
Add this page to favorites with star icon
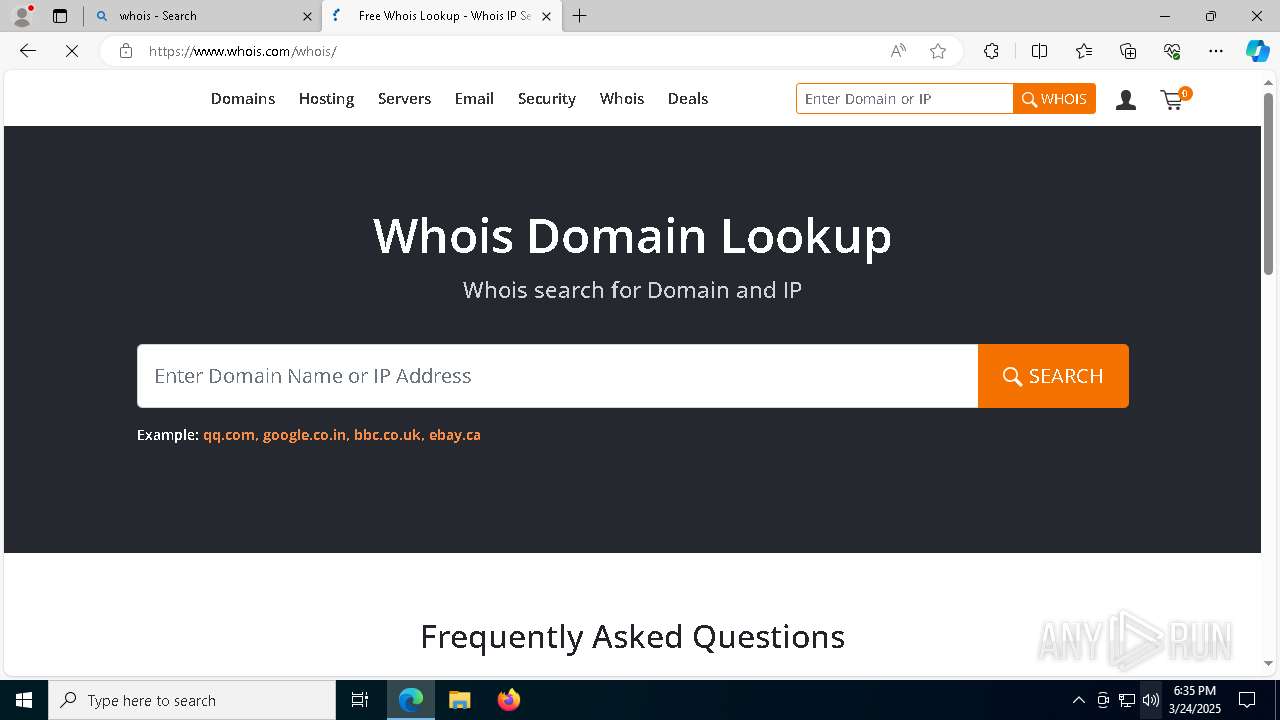tap(938, 51)
